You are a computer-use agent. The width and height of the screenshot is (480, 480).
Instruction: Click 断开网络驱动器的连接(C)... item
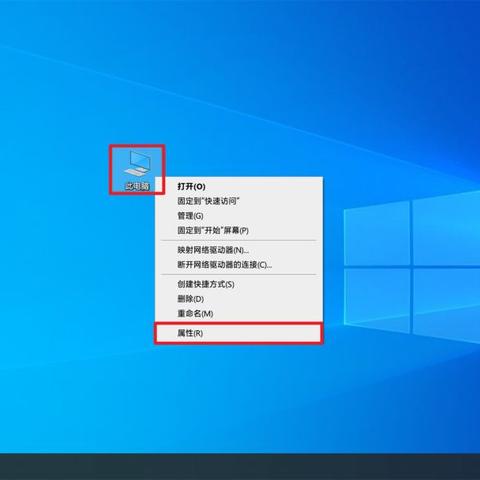pos(239,265)
